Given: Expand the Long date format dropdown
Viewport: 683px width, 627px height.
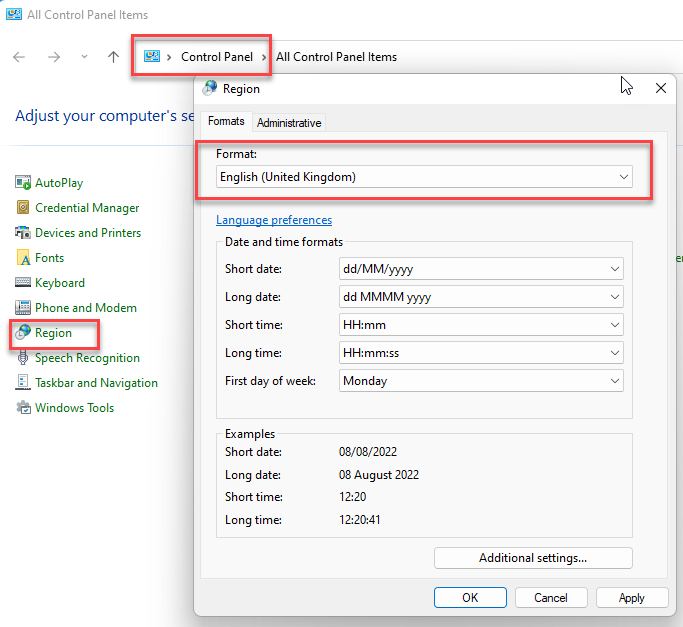Looking at the screenshot, I should [x=480, y=297].
